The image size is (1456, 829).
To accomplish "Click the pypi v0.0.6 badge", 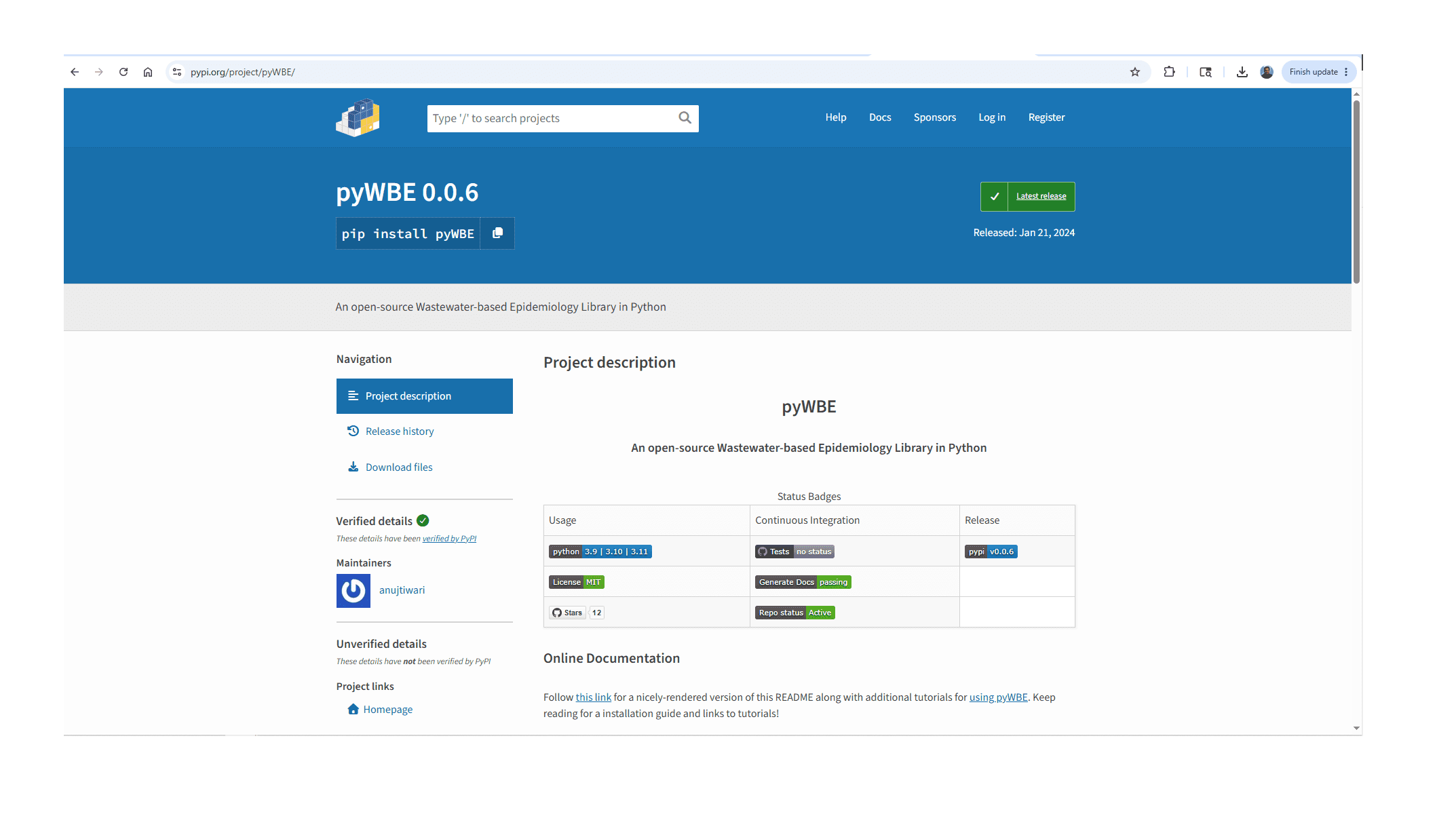I will pos(991,552).
